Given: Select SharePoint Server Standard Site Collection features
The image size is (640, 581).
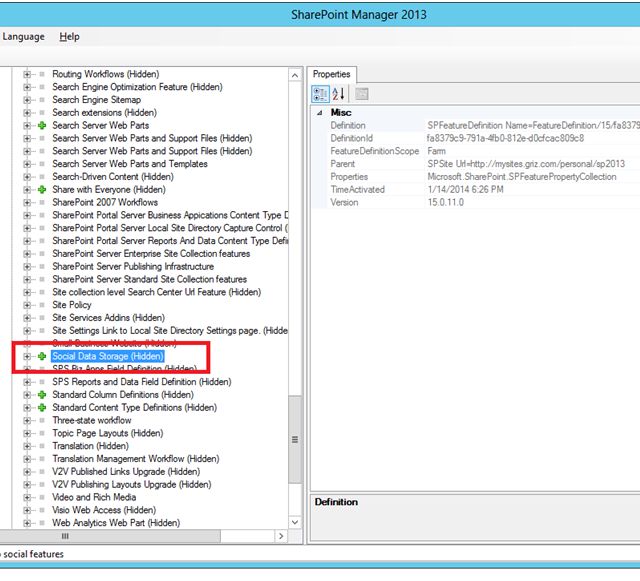Looking at the screenshot, I should [149, 279].
